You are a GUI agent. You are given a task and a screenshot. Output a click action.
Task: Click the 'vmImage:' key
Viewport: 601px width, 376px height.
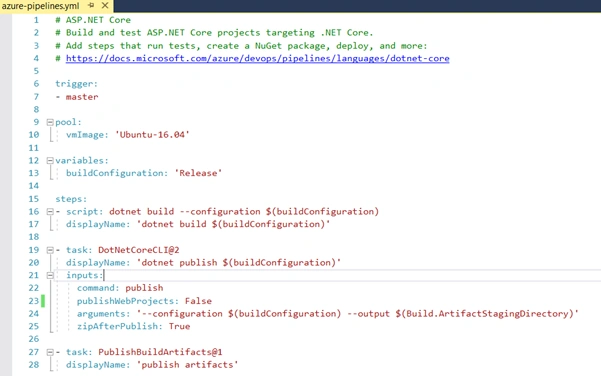[87, 135]
